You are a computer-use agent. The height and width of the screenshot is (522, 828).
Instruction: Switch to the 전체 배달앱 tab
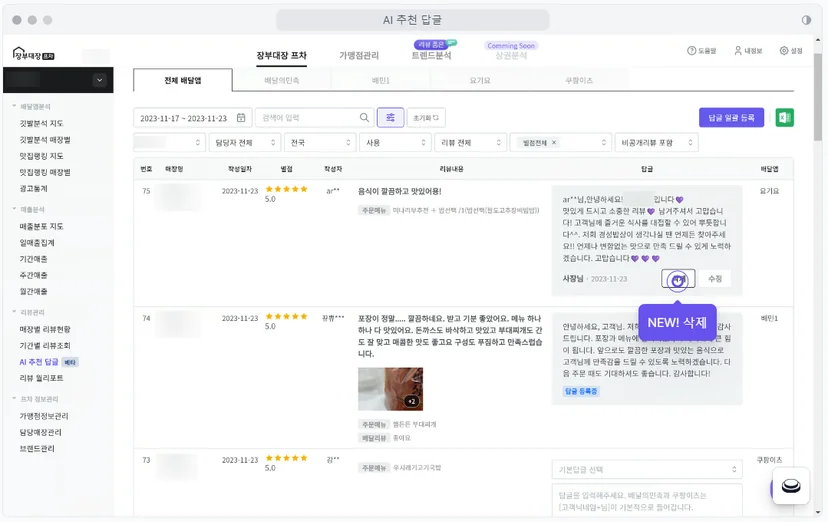(183, 80)
